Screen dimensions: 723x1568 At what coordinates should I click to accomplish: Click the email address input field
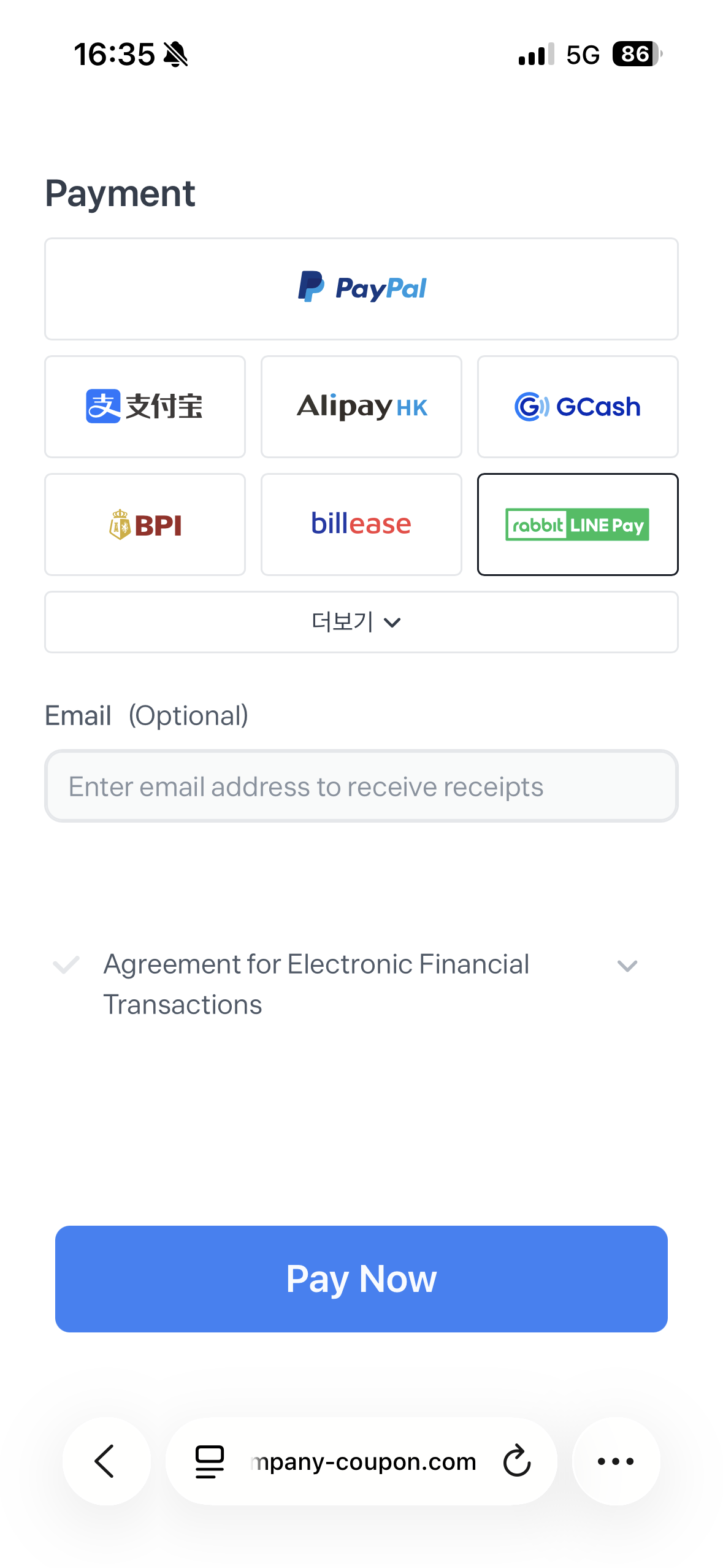click(x=361, y=786)
